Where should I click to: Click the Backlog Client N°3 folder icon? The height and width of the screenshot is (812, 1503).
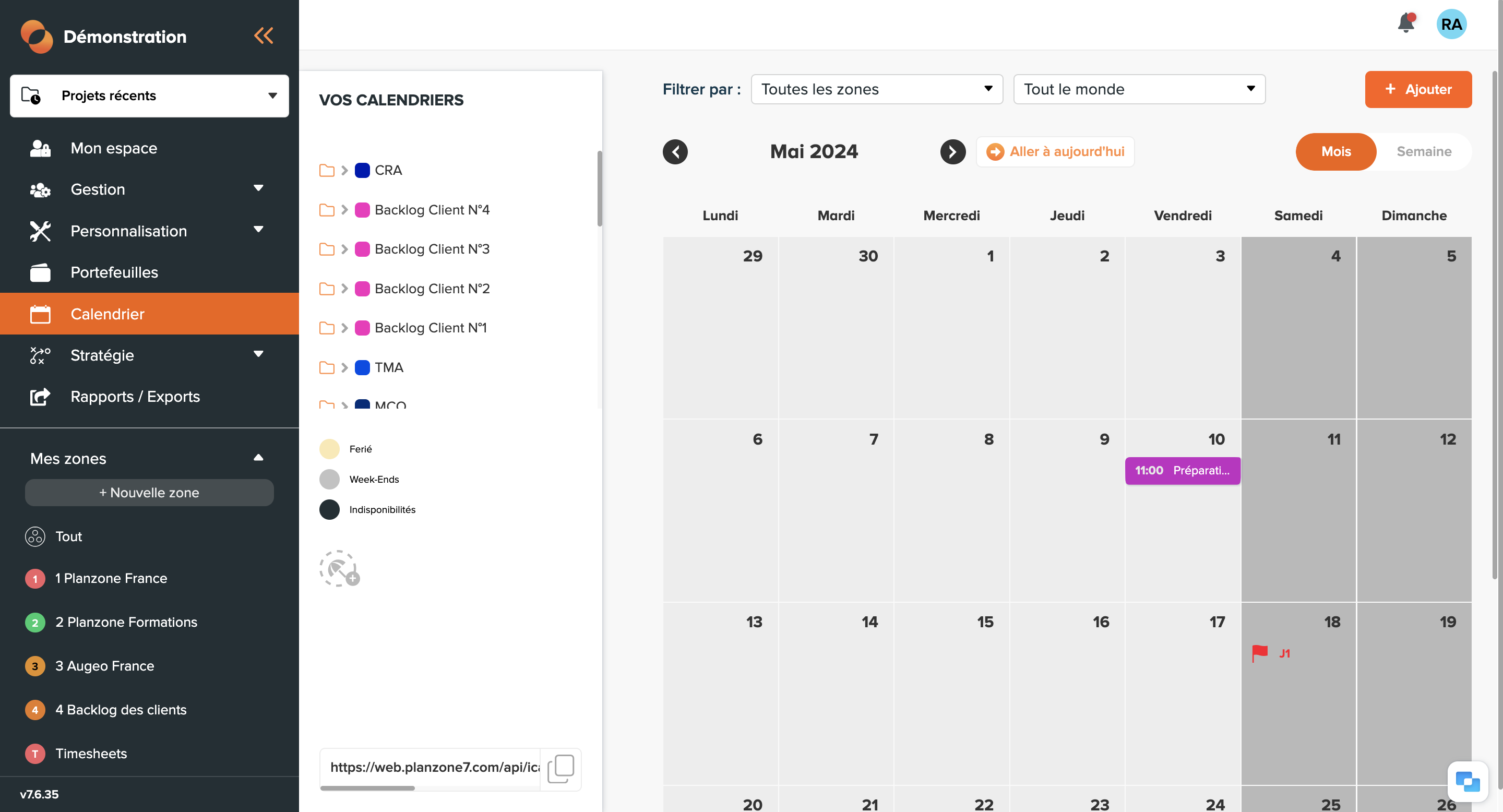[x=327, y=249]
